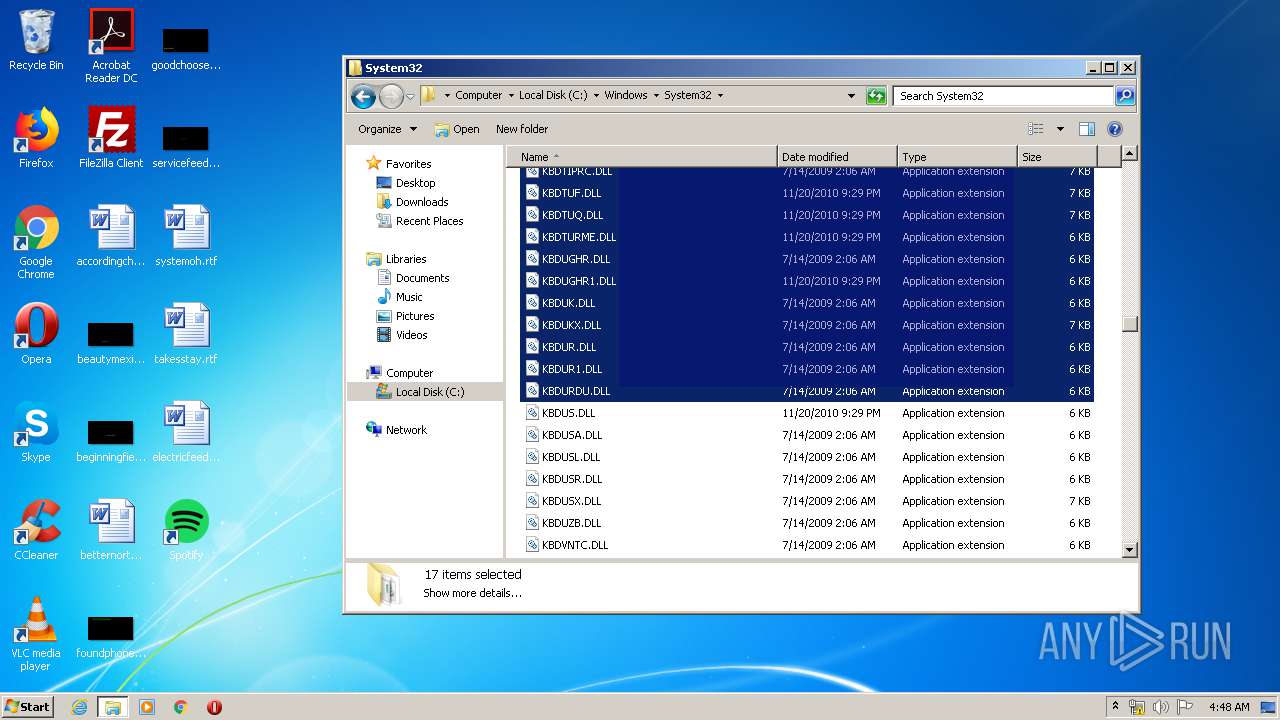The width and height of the screenshot is (1280, 720).
Task: Click the Back navigation arrow in Explorer
Action: coord(363,96)
